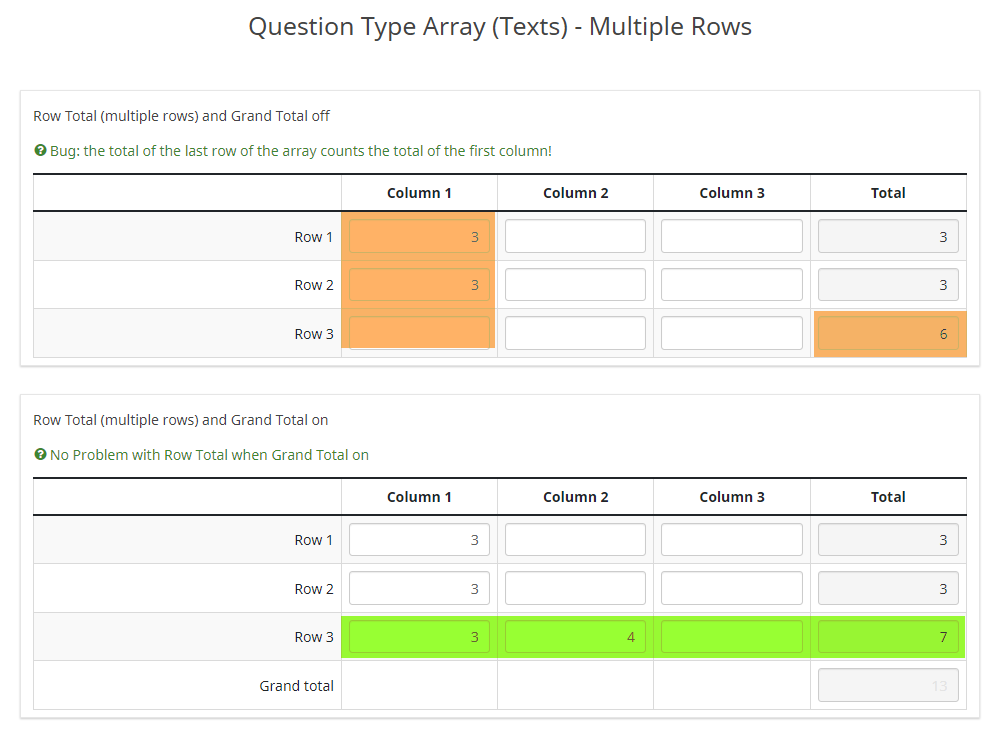The height and width of the screenshot is (742, 1004).
Task: Click Row 1 Column 2 field in Grand Total on table
Action: [575, 540]
